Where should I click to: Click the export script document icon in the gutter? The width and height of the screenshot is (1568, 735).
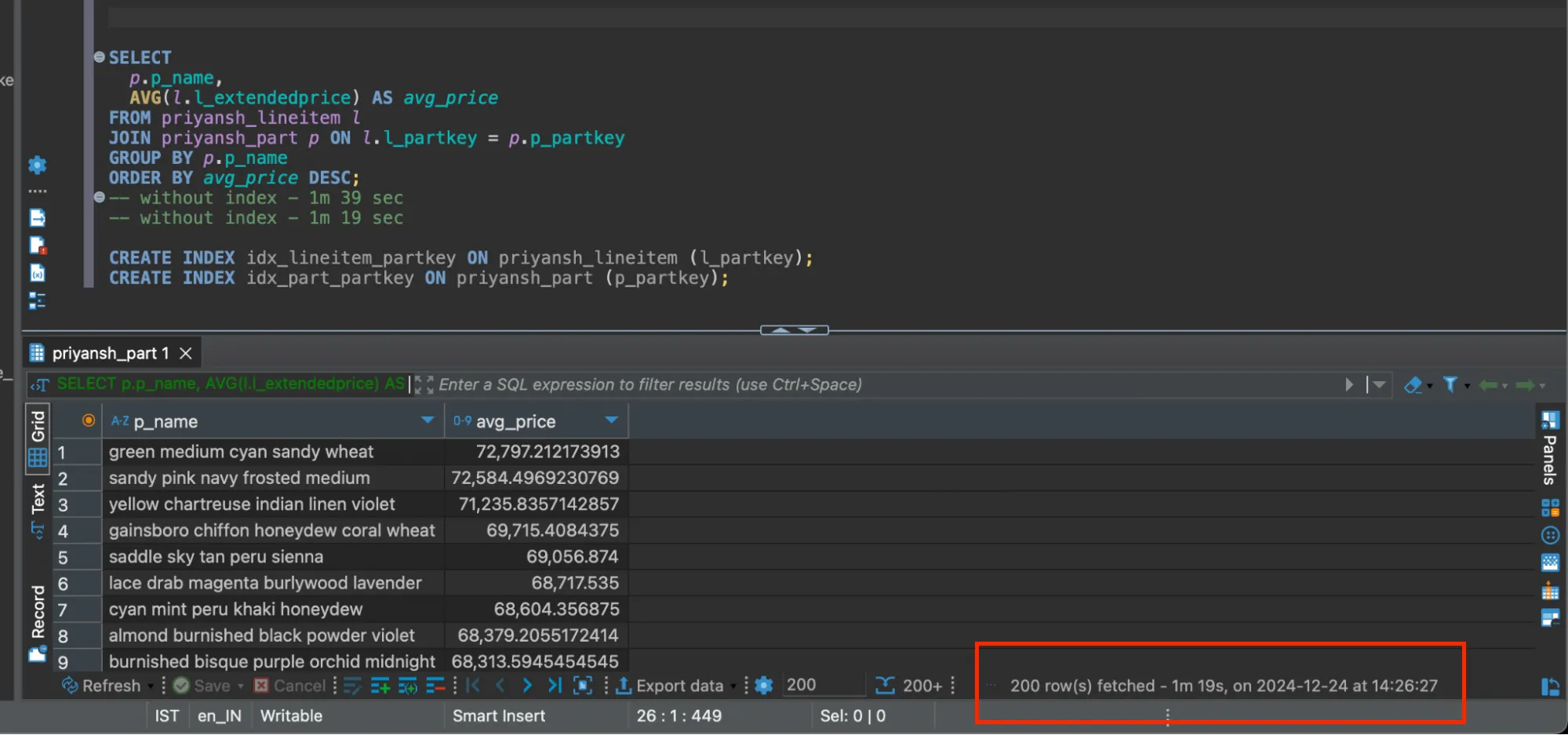click(37, 218)
